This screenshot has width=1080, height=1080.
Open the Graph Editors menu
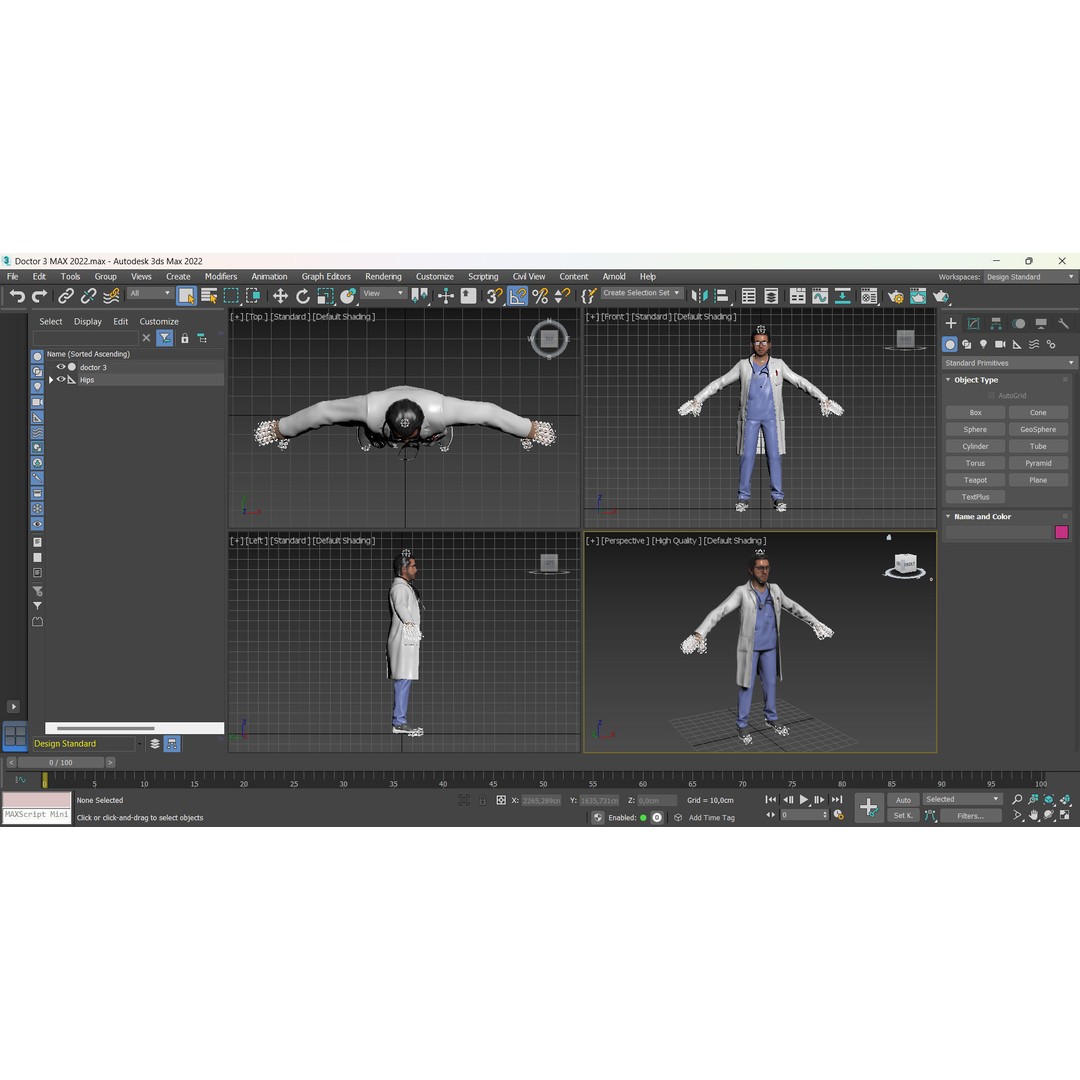click(x=326, y=276)
